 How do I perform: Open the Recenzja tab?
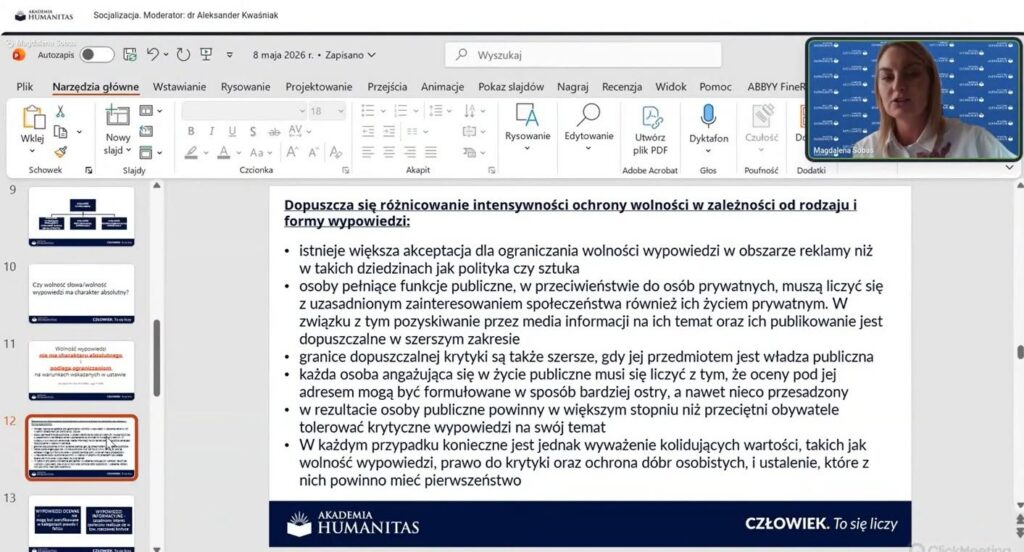point(622,87)
